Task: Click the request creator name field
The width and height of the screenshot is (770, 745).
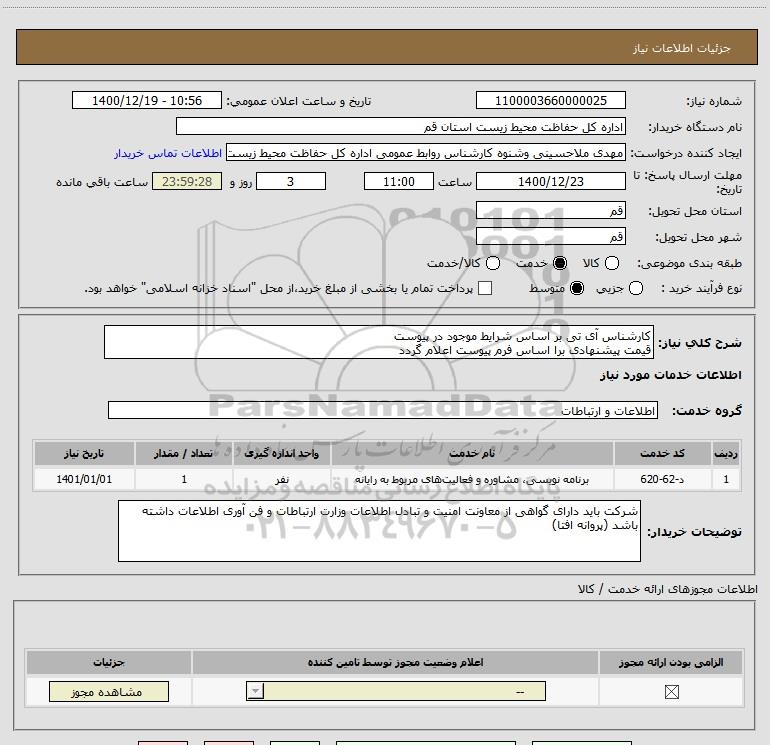Action: 426,153
